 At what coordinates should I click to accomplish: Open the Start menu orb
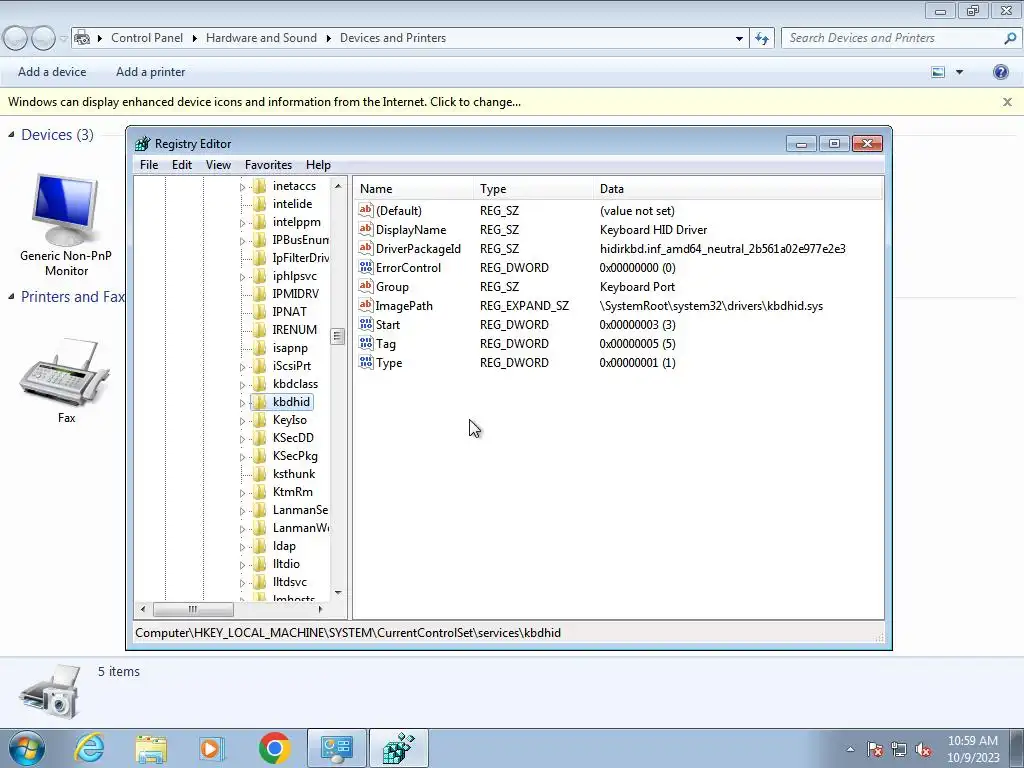click(27, 748)
